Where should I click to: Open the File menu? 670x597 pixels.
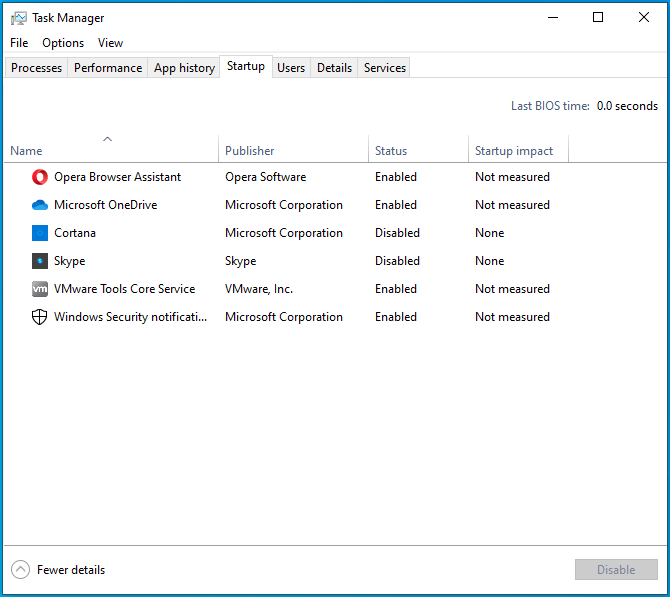tap(19, 43)
